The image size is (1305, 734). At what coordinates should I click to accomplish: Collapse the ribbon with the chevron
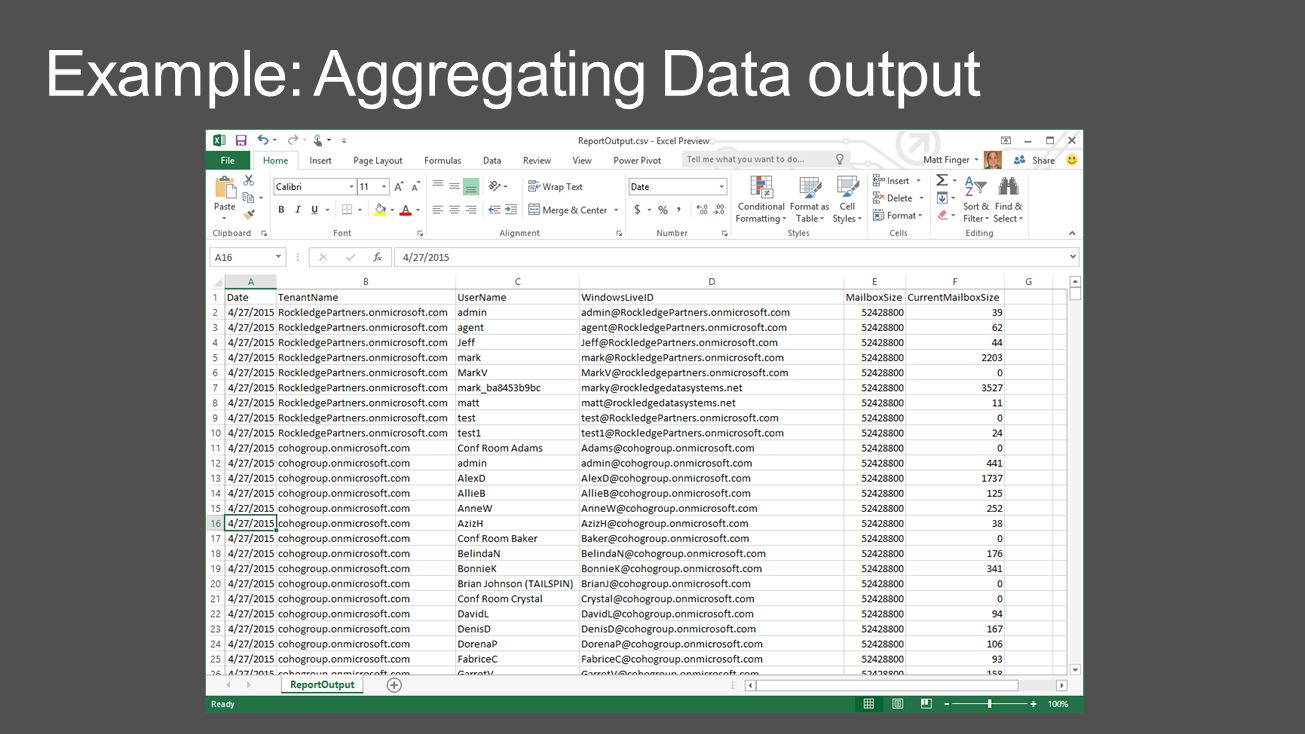1072,233
